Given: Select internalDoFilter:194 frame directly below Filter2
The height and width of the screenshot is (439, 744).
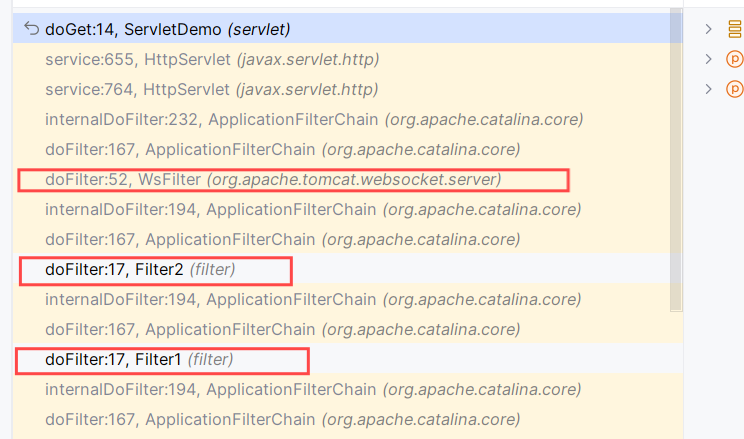Looking at the screenshot, I should [313, 299].
